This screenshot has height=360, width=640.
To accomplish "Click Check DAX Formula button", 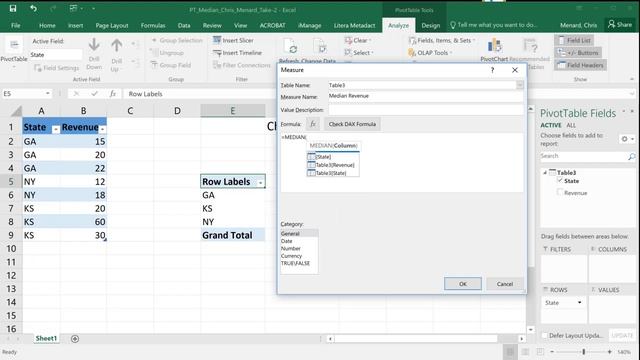I will [352, 124].
